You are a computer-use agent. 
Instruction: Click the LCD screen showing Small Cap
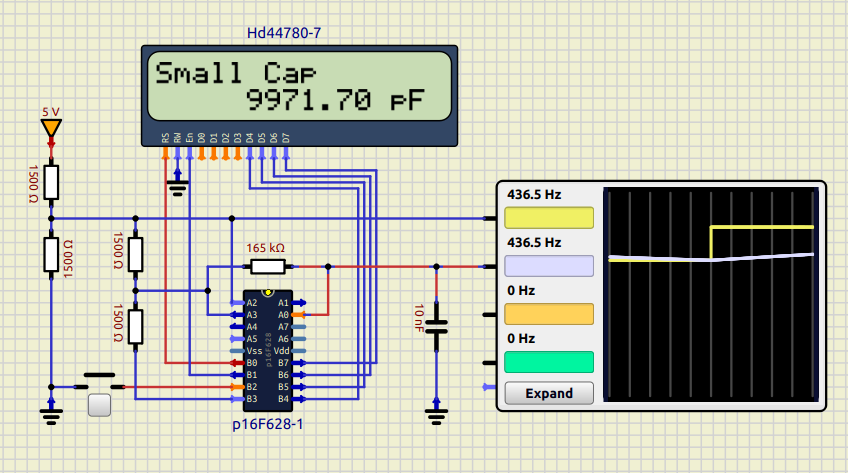(299, 88)
